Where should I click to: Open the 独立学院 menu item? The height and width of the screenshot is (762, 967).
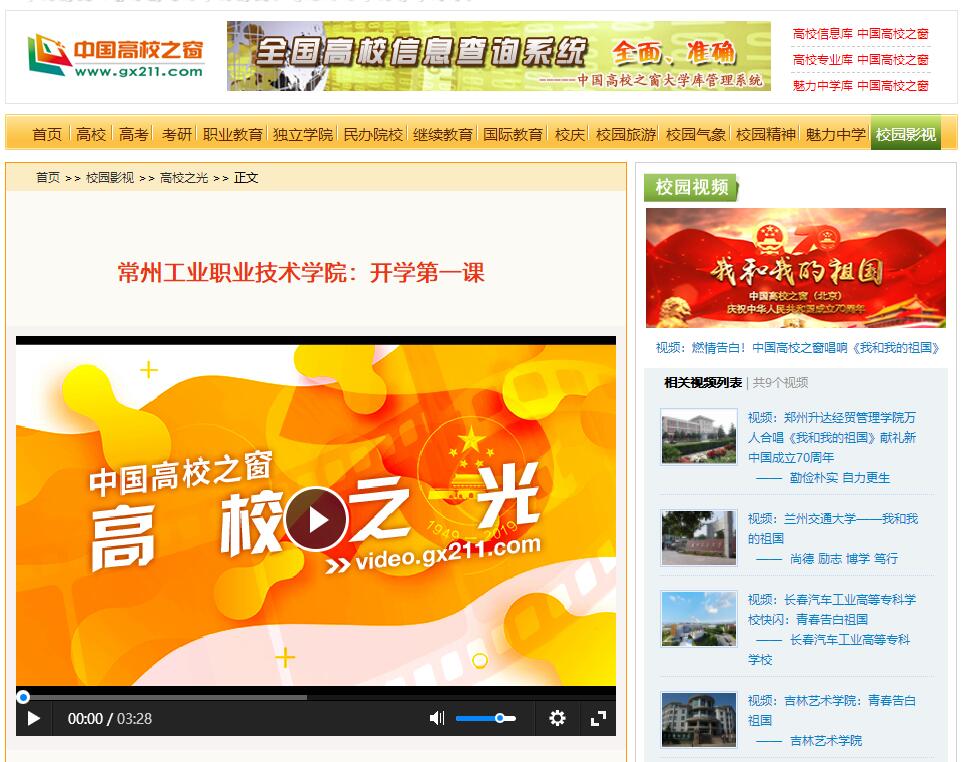click(x=302, y=134)
